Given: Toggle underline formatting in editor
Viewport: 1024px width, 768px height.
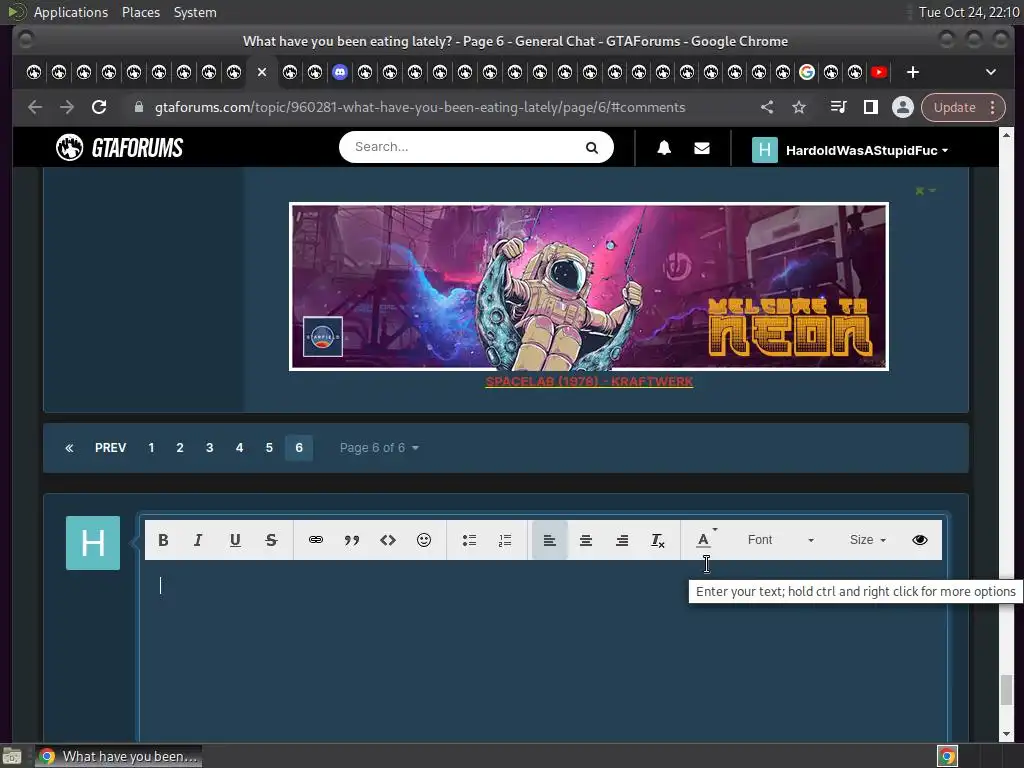Looking at the screenshot, I should (235, 540).
